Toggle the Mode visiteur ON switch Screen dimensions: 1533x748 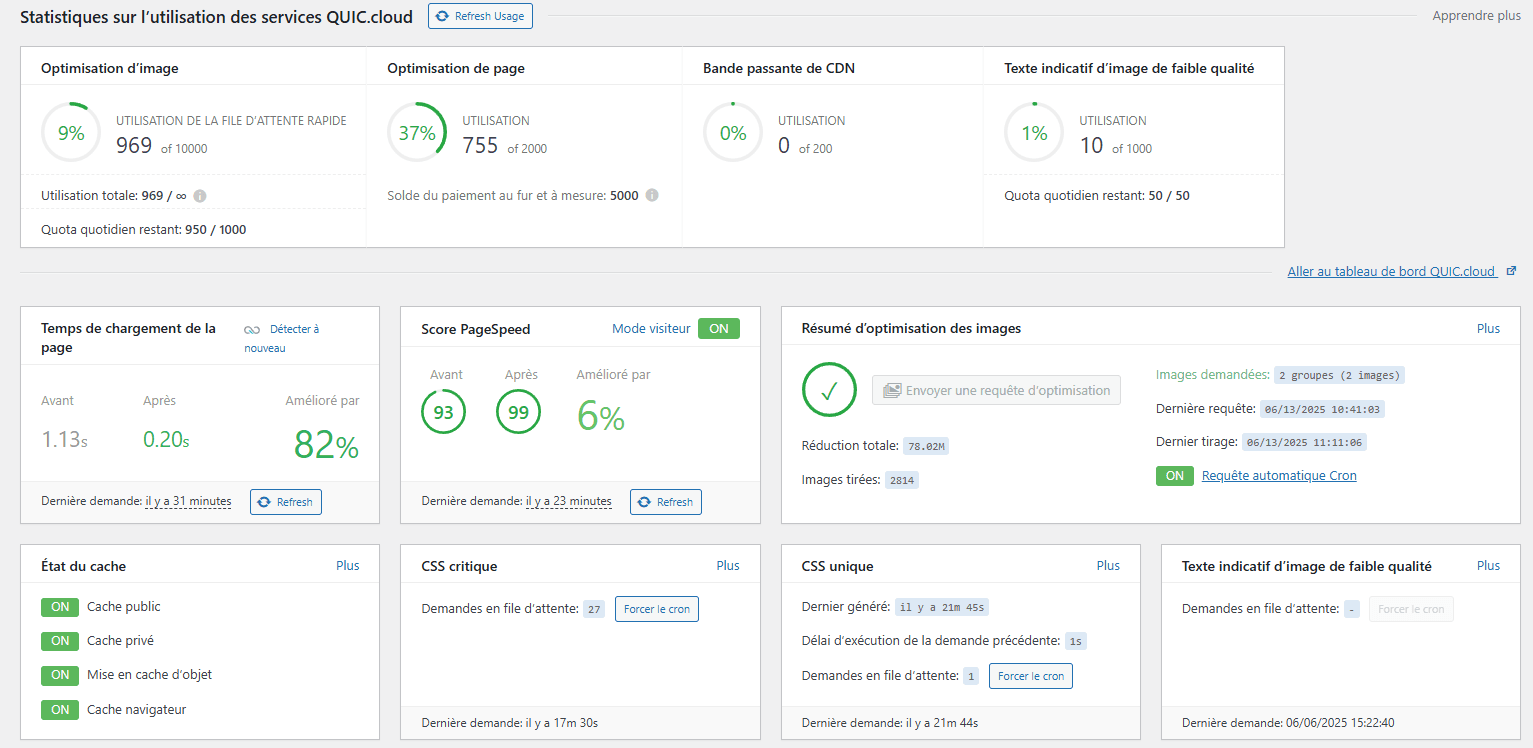[x=718, y=329]
